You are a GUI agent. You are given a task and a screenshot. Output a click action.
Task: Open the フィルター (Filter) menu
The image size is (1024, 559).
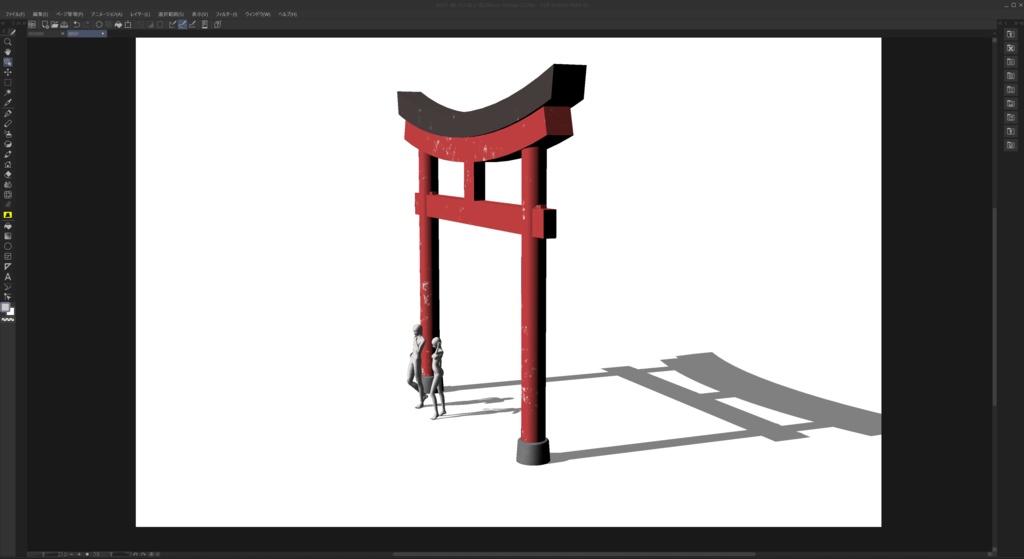coord(227,14)
